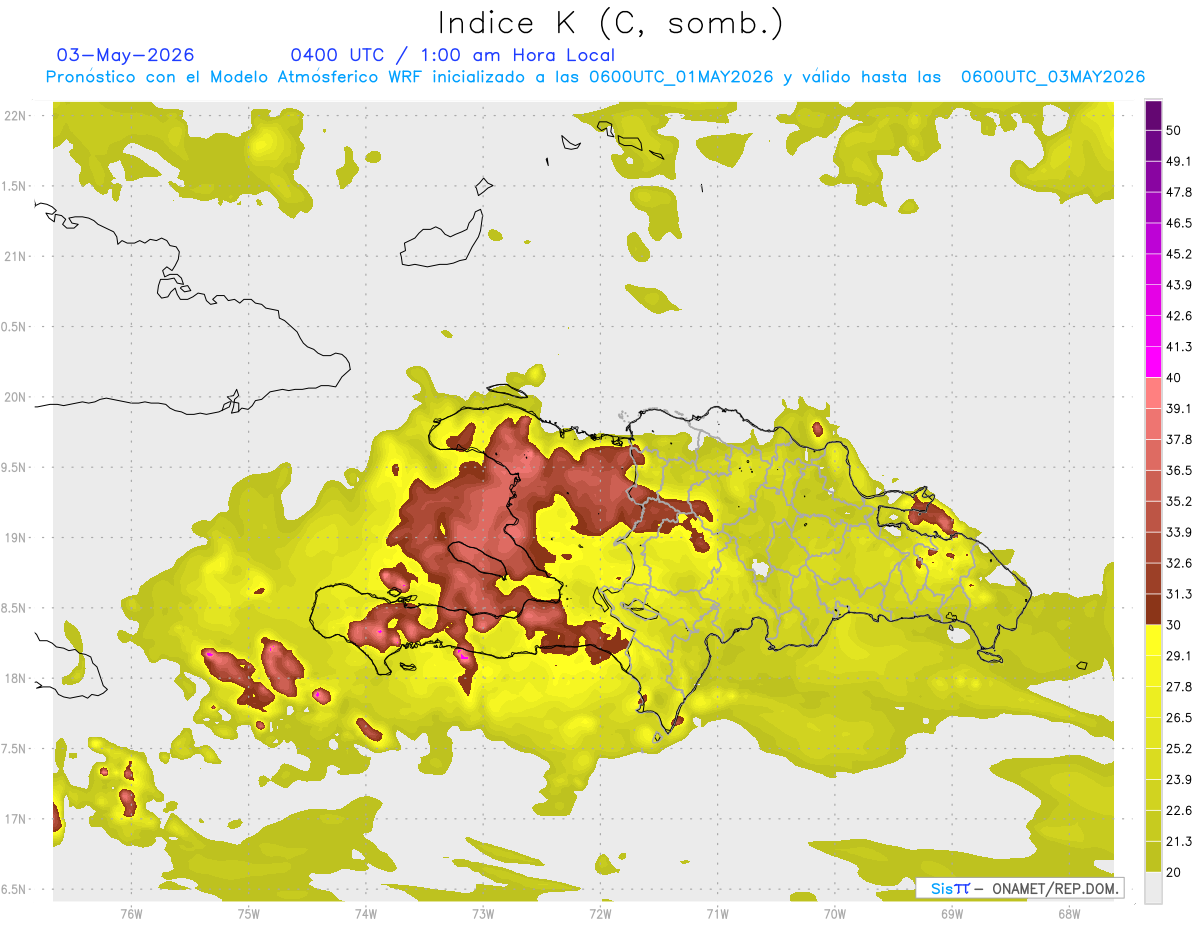1200x927 pixels.
Task: Click the olive 20 legend color band
Action: (x=1153, y=856)
